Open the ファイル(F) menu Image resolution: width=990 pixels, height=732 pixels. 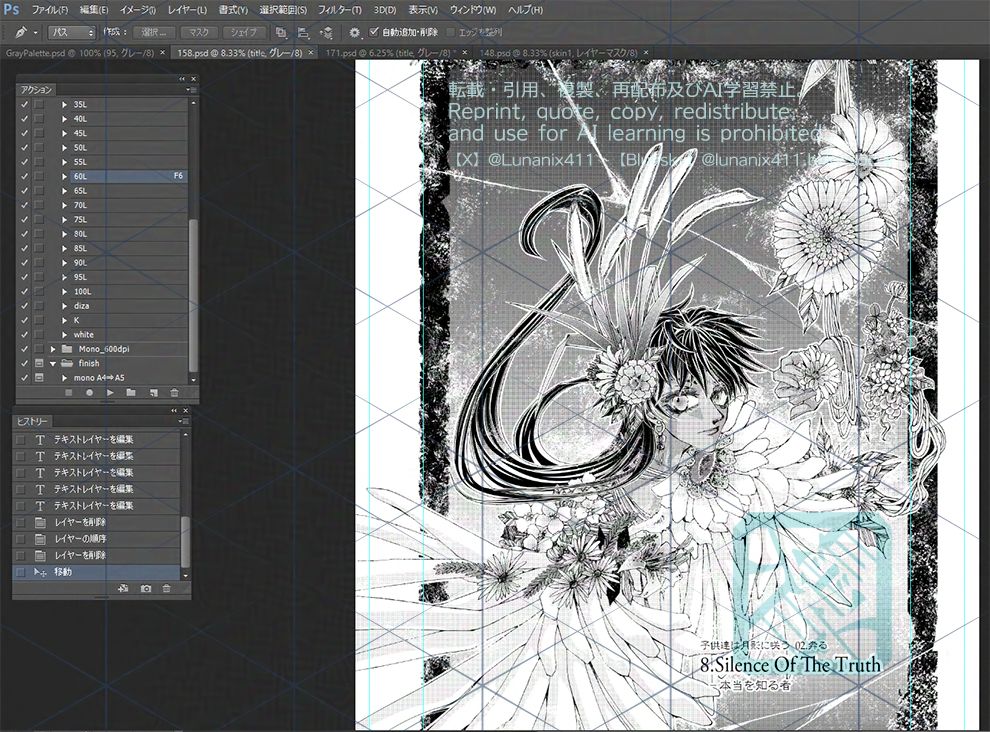point(50,10)
